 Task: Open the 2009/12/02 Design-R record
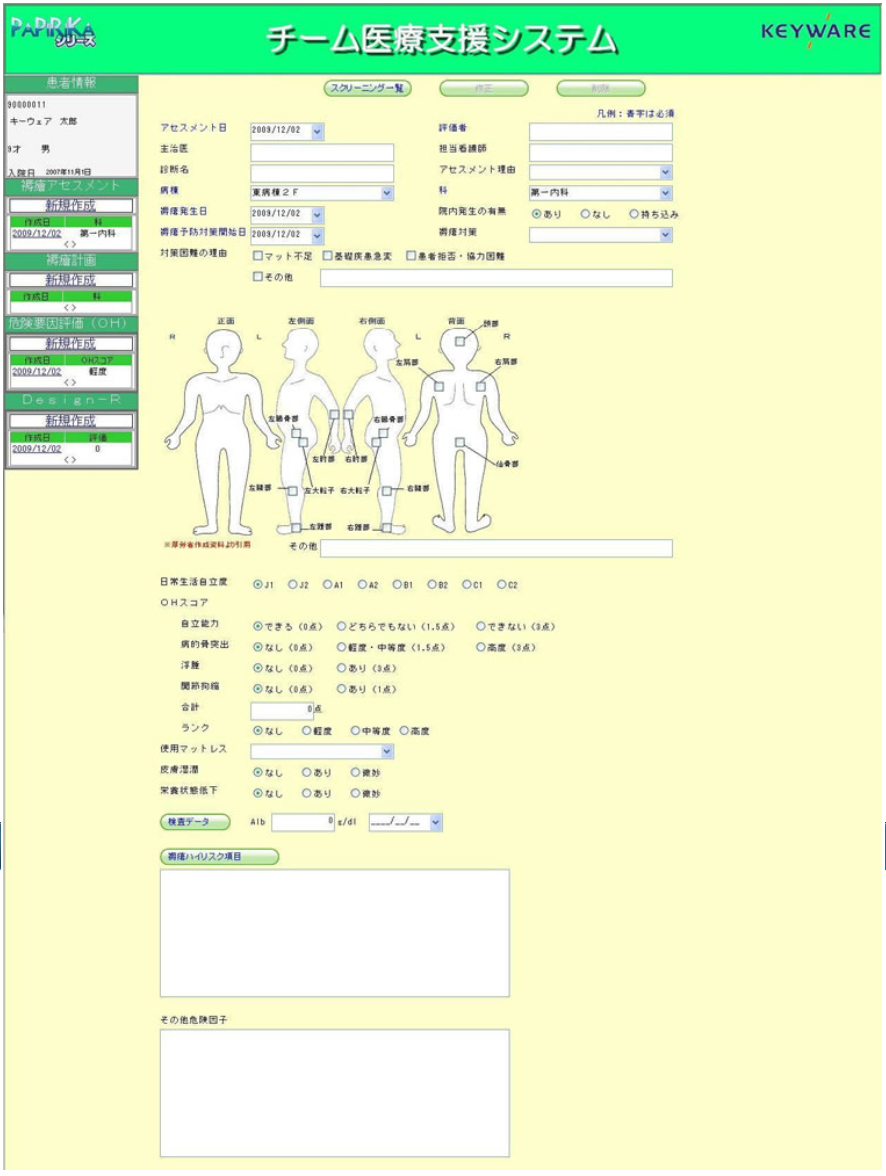point(35,446)
